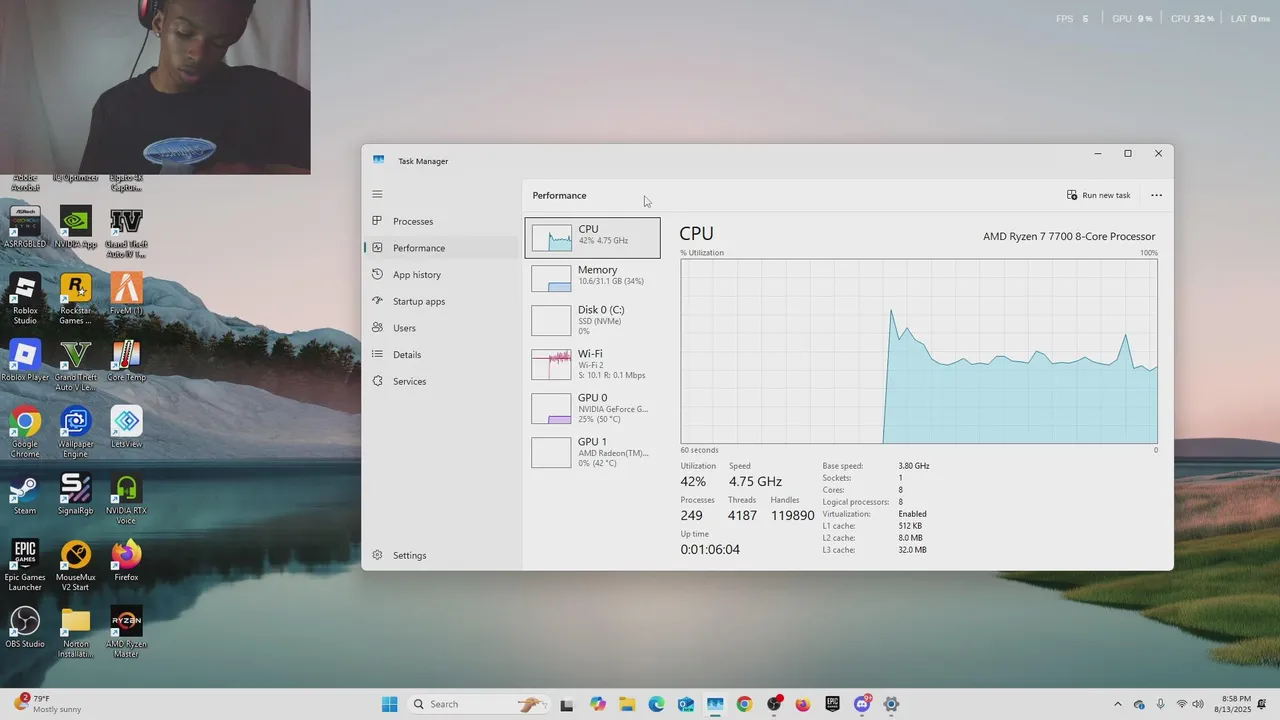Go to Startup apps page

tap(441, 301)
